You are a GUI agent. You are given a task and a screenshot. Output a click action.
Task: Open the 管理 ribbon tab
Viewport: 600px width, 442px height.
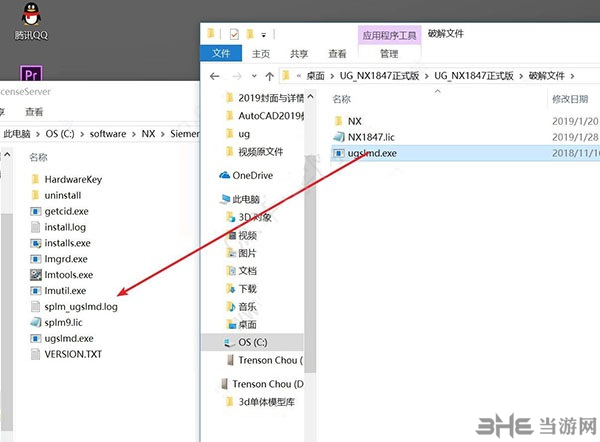point(389,54)
